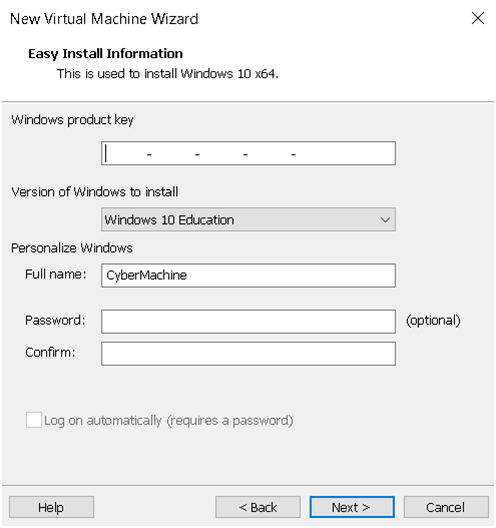Click the 'Personalize Windows' label
The height and width of the screenshot is (528, 496).
pos(72,248)
